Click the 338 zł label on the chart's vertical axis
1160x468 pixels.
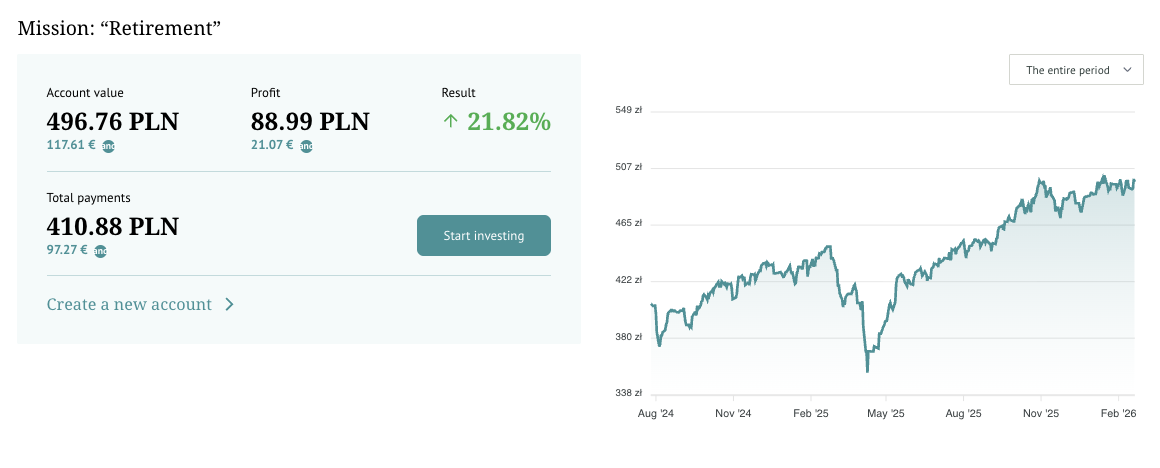[x=628, y=393]
